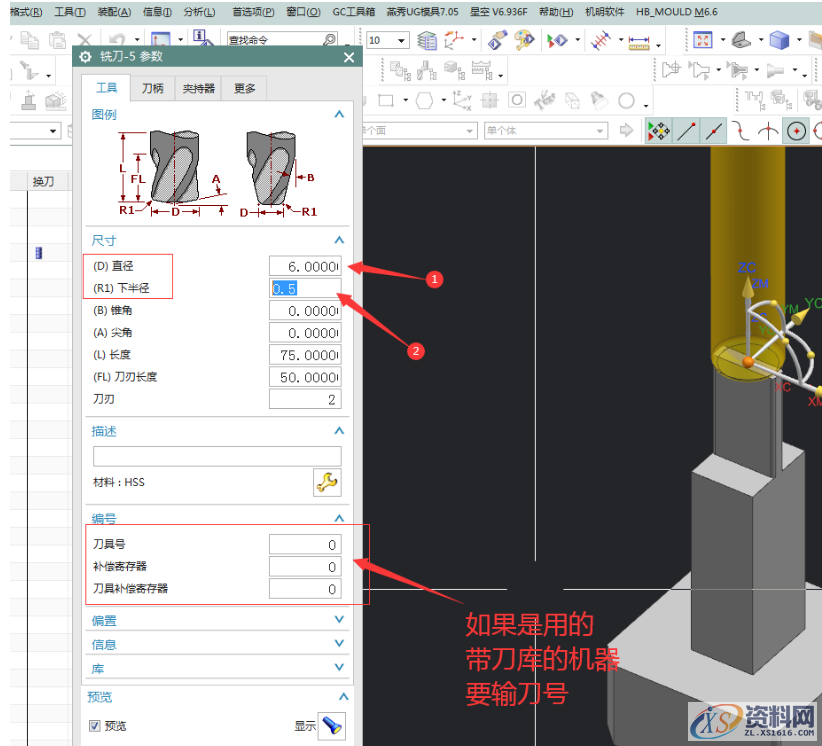Uncheck the 预览 preview checkbox
The image size is (822, 746).
coord(95,726)
